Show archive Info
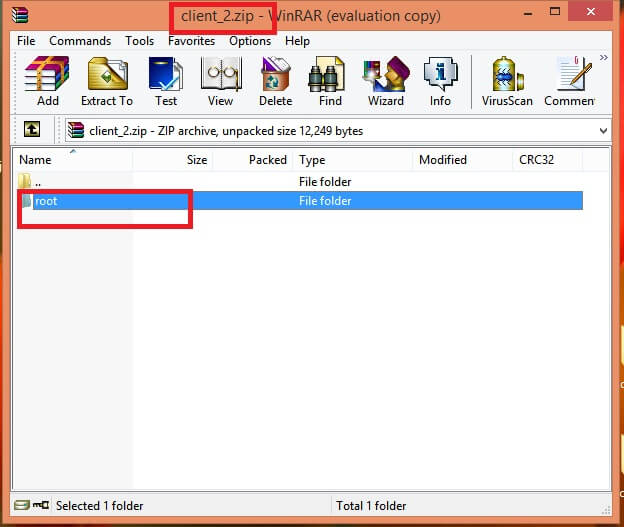The image size is (624, 527). tap(440, 80)
